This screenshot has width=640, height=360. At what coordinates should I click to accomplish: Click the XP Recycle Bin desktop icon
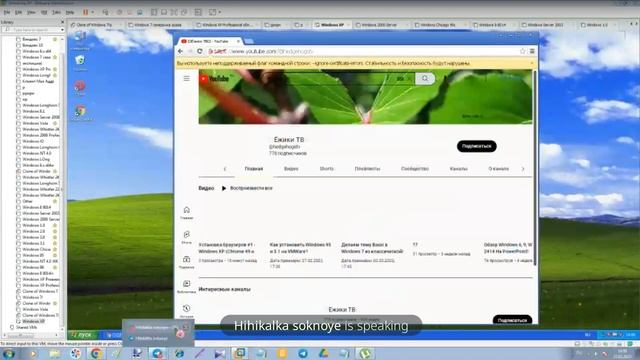click(x=80, y=62)
